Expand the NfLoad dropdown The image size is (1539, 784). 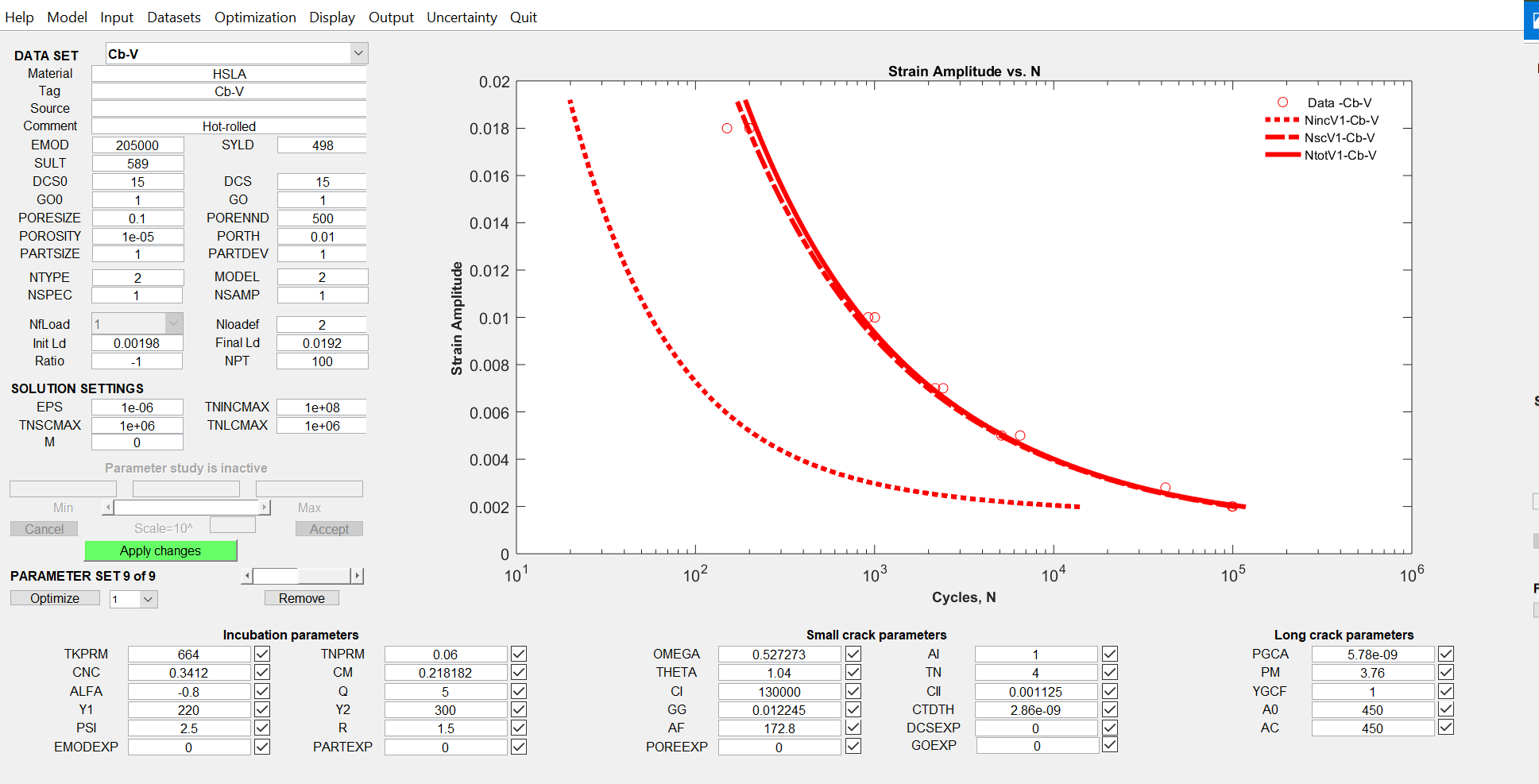[x=173, y=323]
